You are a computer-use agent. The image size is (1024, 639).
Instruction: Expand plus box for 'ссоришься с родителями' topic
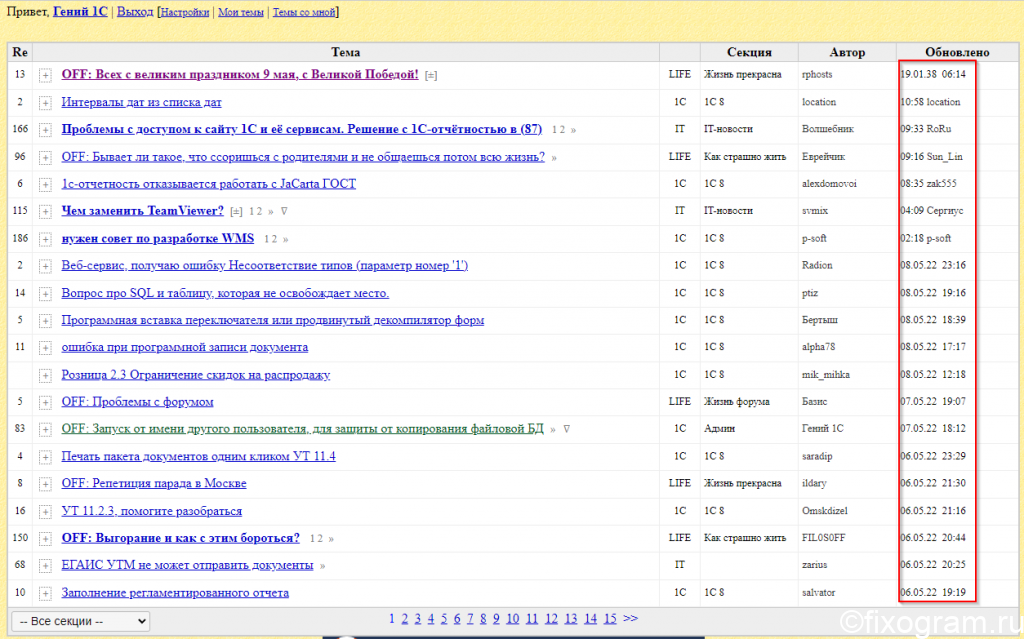(x=45, y=158)
